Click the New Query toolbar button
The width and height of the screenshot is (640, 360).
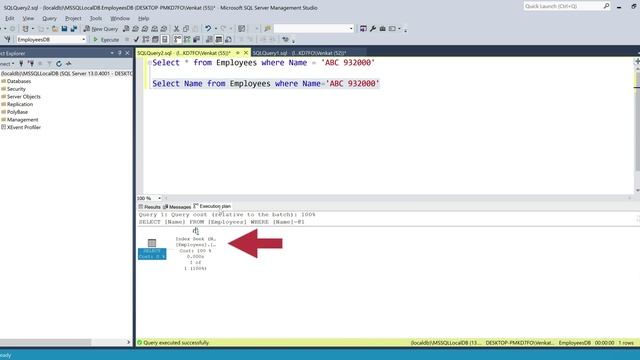coord(101,29)
